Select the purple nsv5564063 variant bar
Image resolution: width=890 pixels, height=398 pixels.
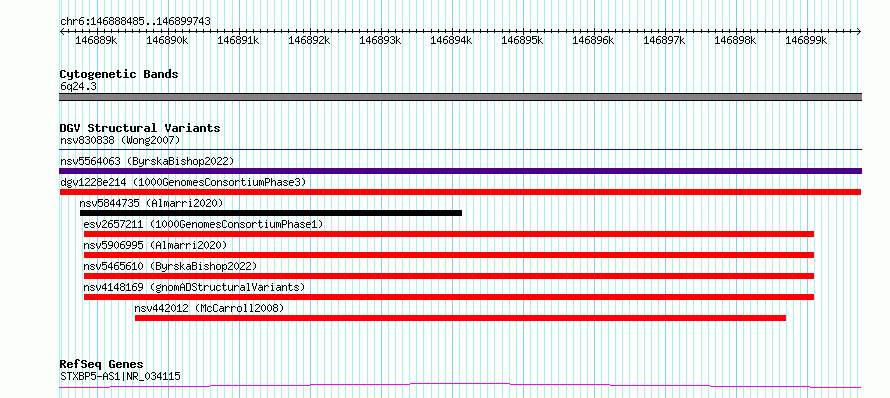(460, 171)
